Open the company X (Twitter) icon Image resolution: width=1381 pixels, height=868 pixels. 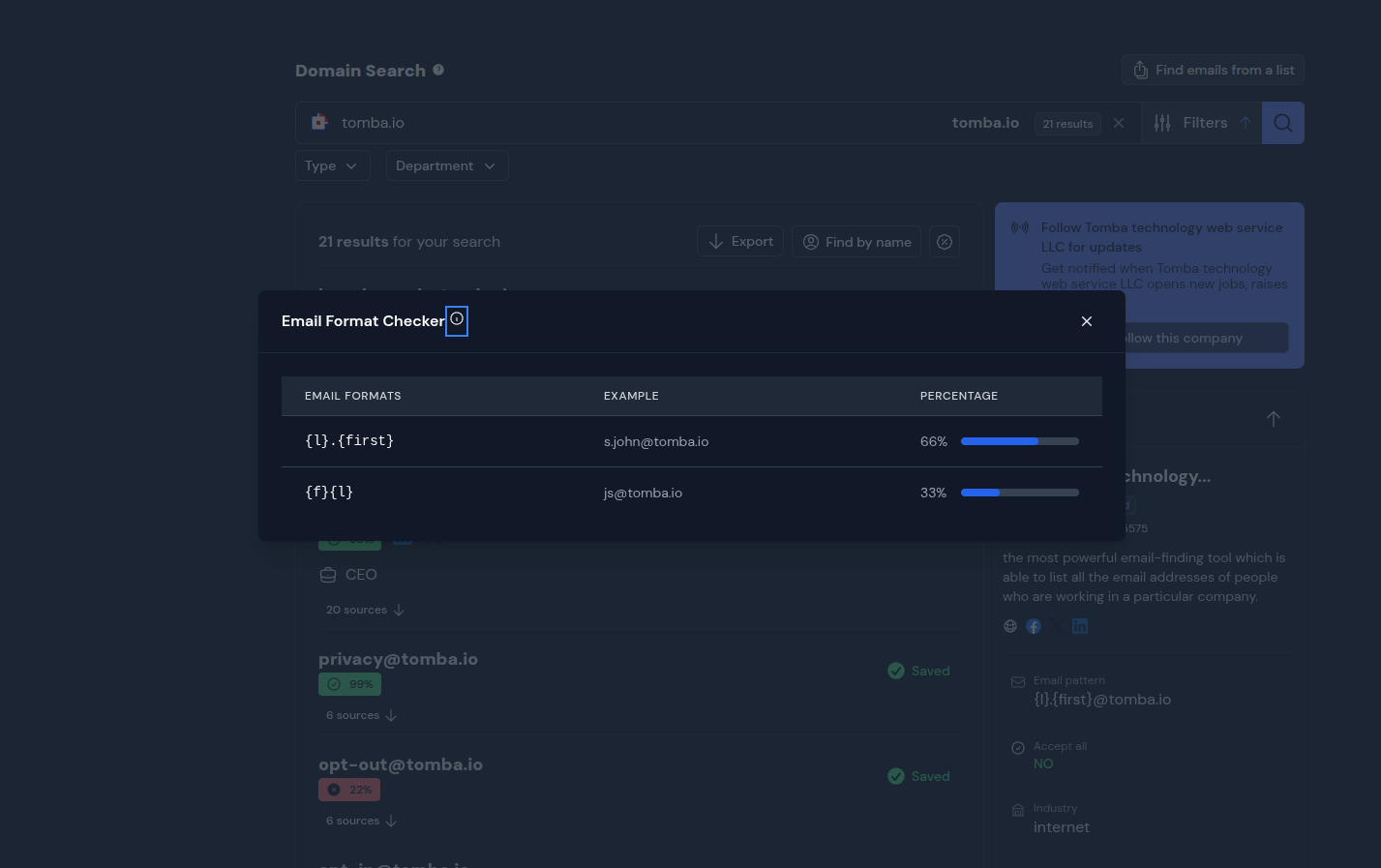pos(1057,626)
